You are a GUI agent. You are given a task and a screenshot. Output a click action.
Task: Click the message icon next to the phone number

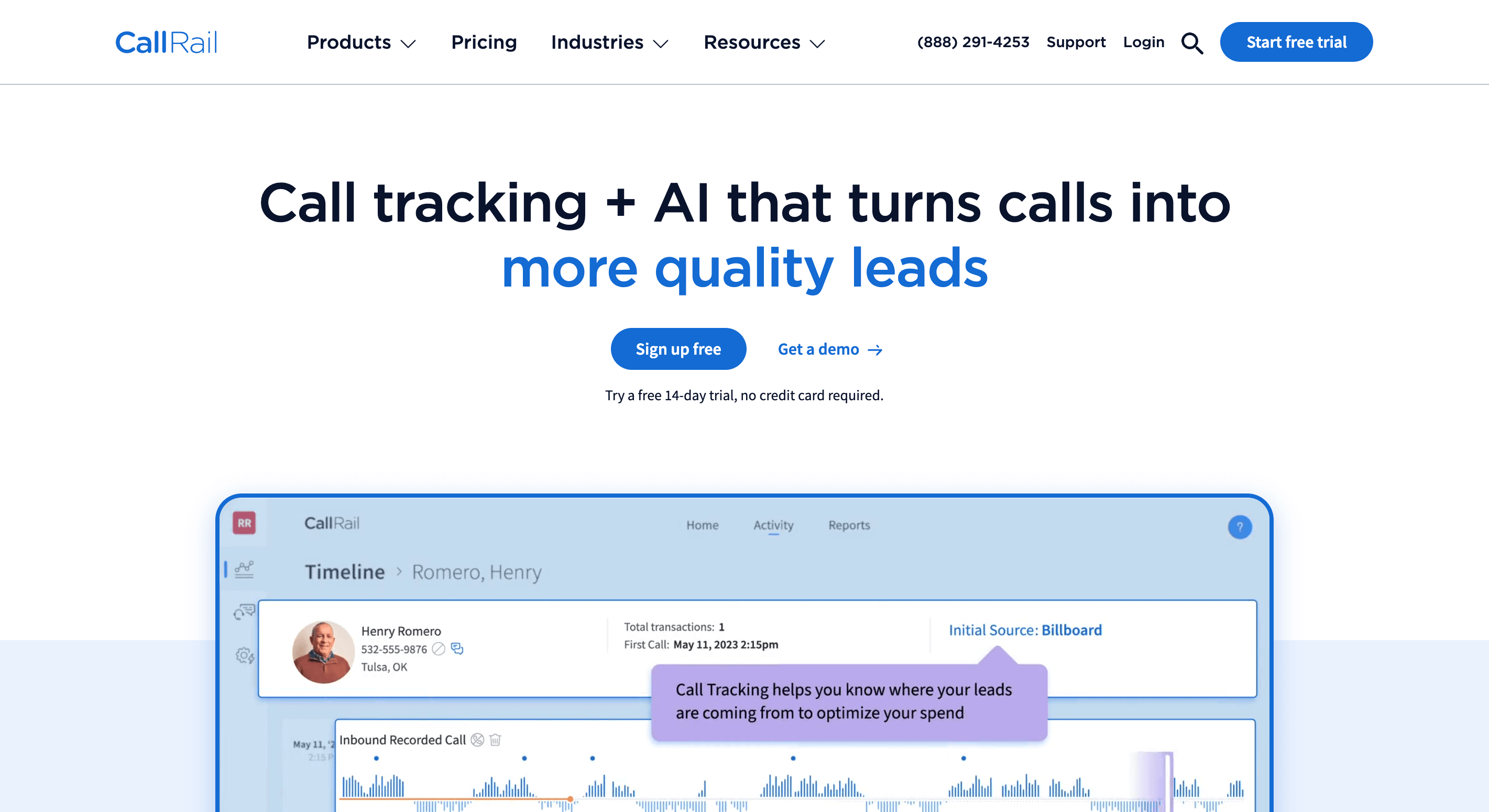(457, 649)
